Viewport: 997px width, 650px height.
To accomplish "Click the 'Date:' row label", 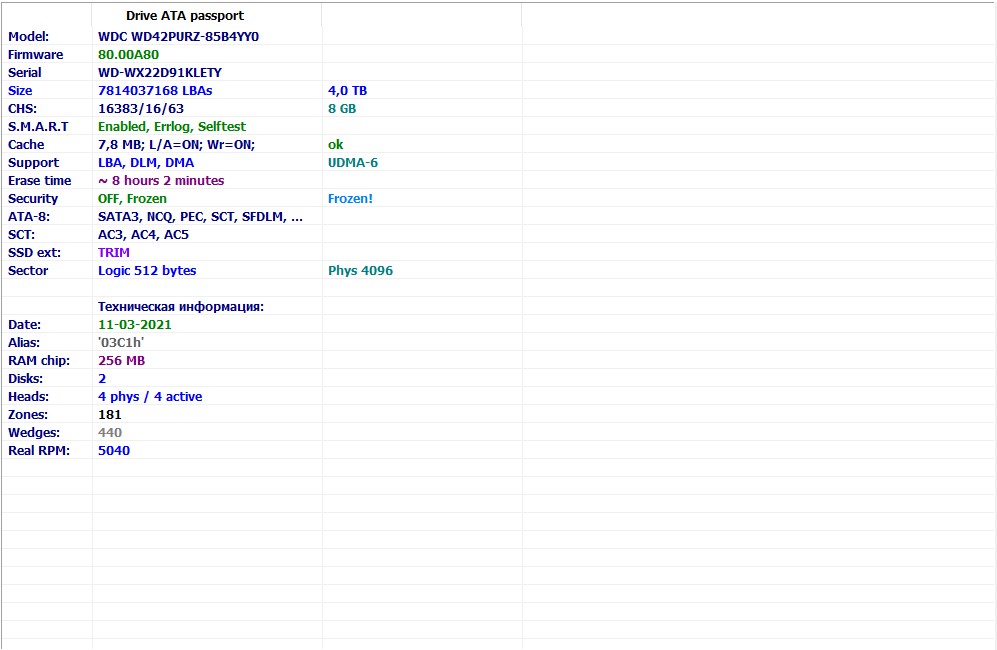I will (24, 324).
